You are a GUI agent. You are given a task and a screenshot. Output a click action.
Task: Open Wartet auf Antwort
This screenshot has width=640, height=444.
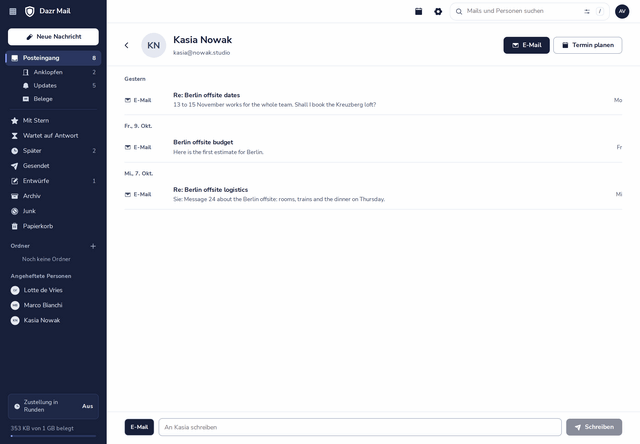[x=53, y=136]
